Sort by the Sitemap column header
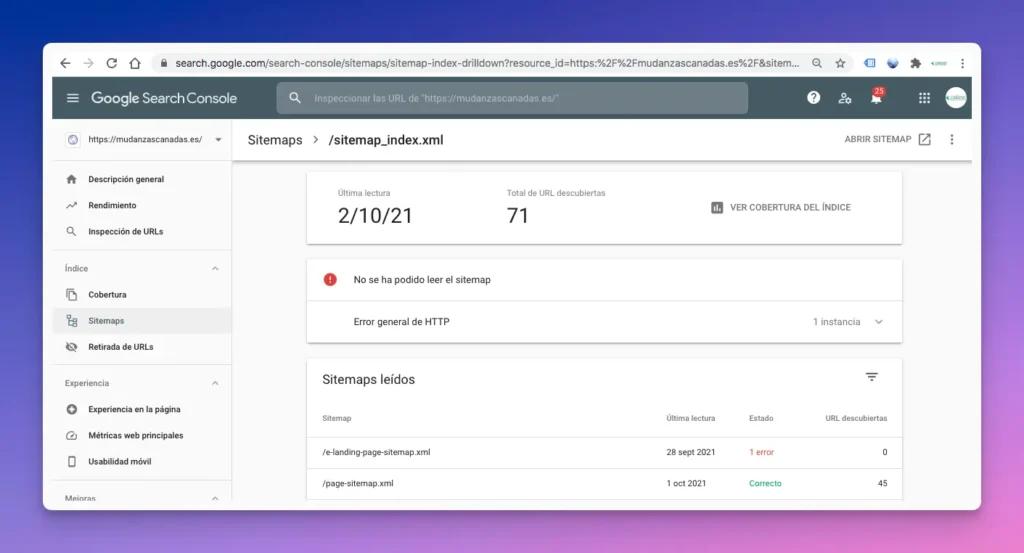Screen dimensions: 1024x553 coord(336,419)
